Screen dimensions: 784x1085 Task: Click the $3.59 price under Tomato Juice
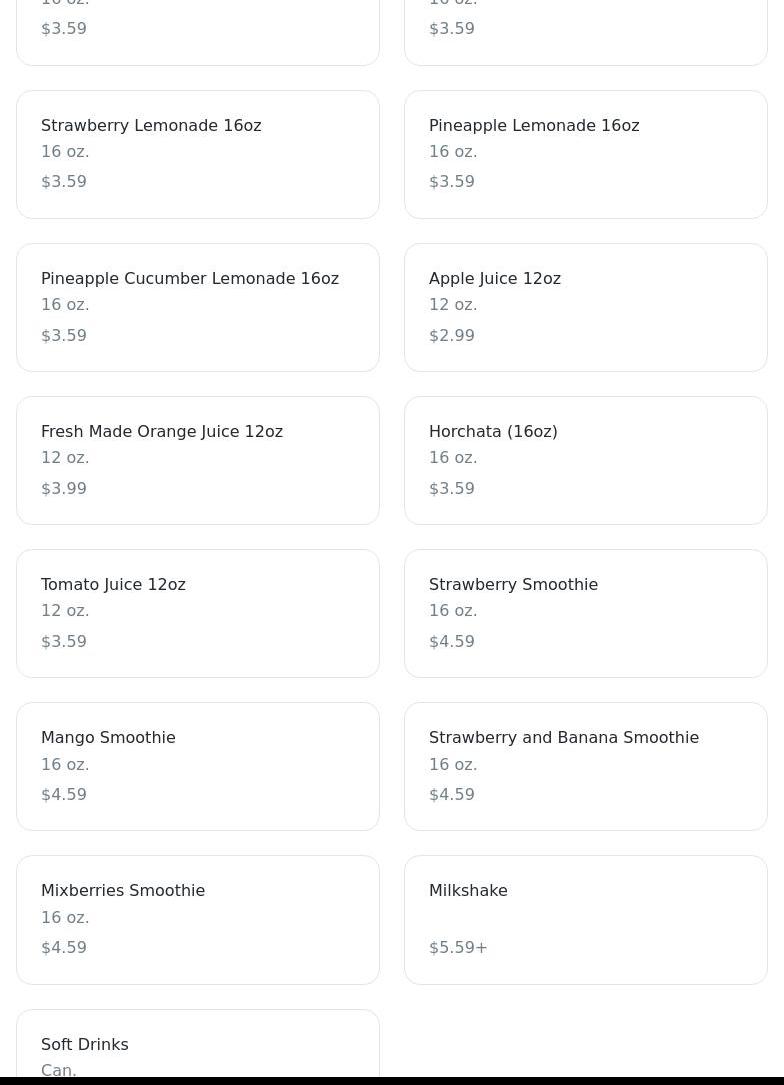click(64, 641)
